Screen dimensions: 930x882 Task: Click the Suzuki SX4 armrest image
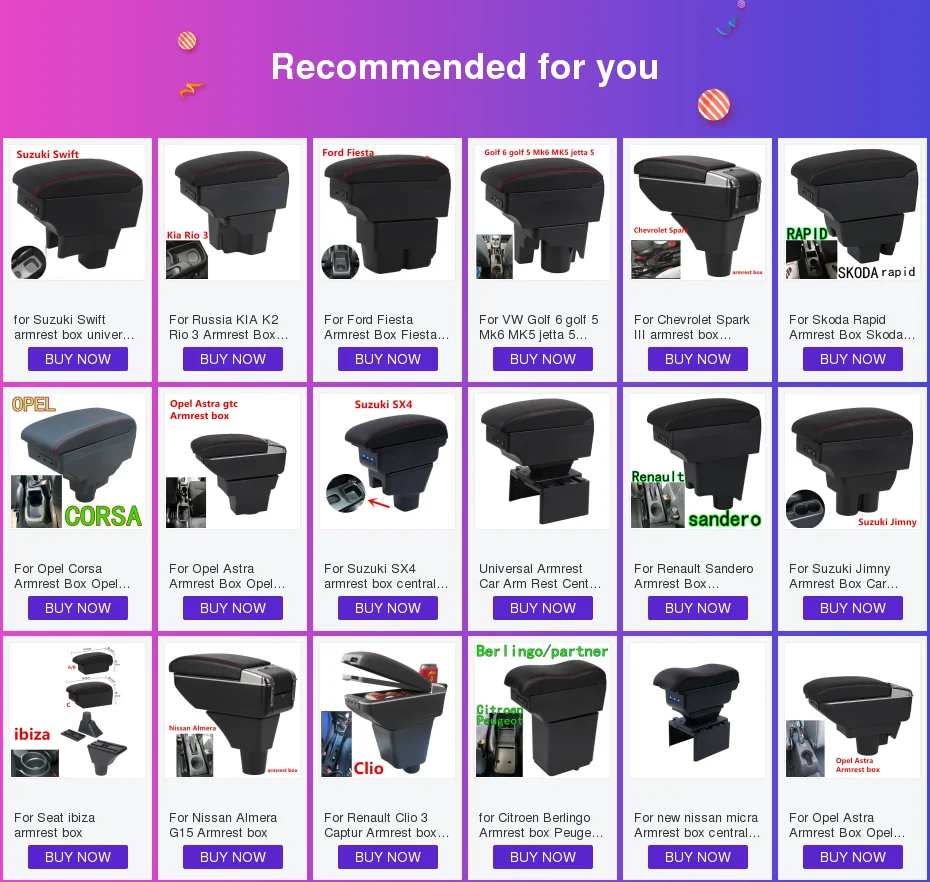coord(388,461)
